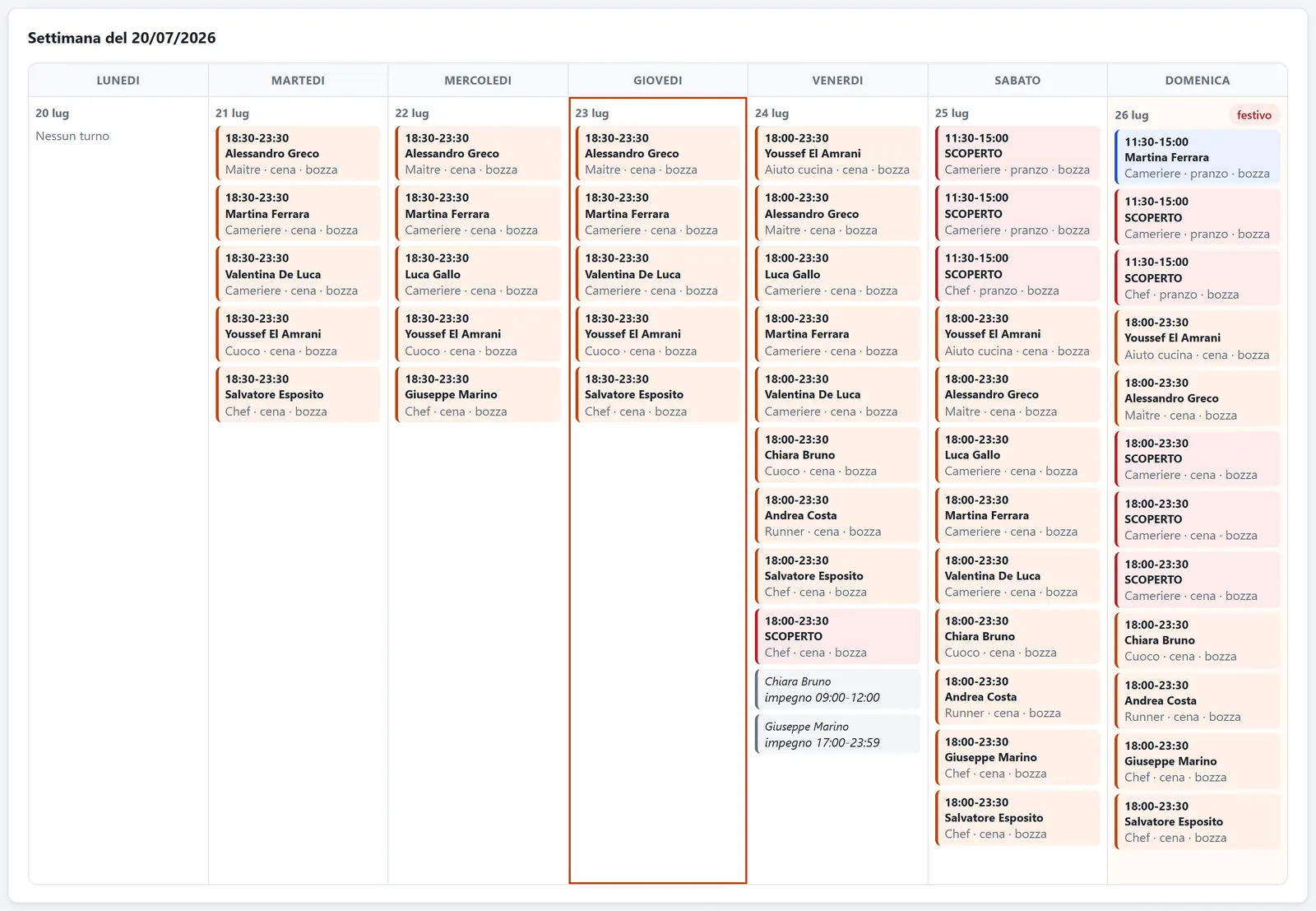Open Saturday's Andrea Costa Runner shift

[x=1017, y=697]
